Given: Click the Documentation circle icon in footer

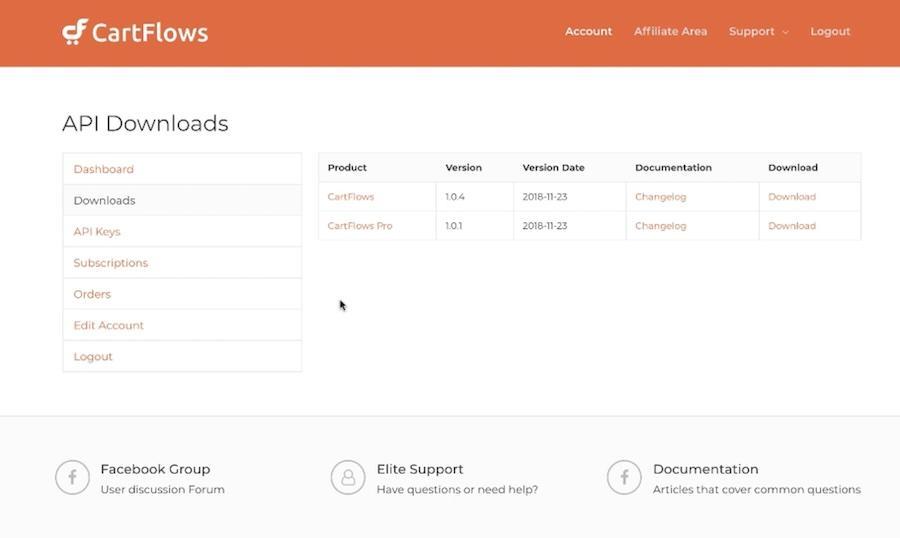Looking at the screenshot, I should click(624, 477).
